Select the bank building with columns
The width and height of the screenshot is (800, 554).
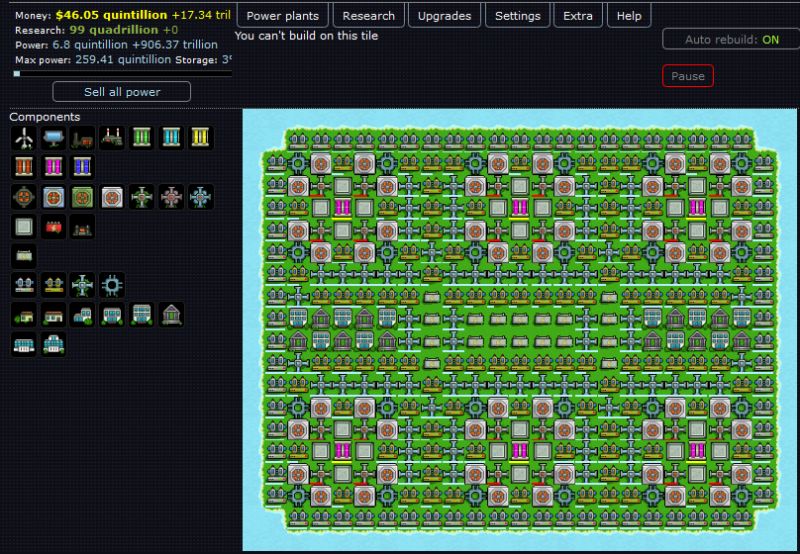pyautogui.click(x=171, y=315)
